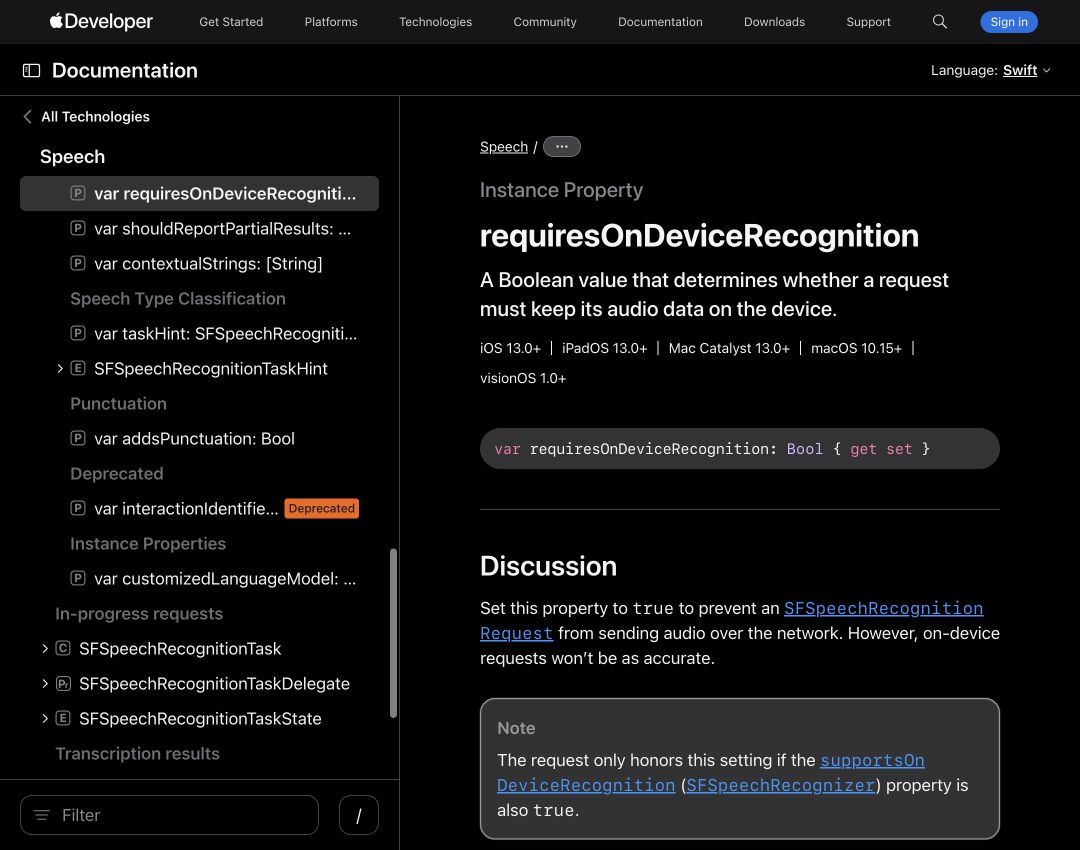Click P icon beside taskHint

point(78,333)
